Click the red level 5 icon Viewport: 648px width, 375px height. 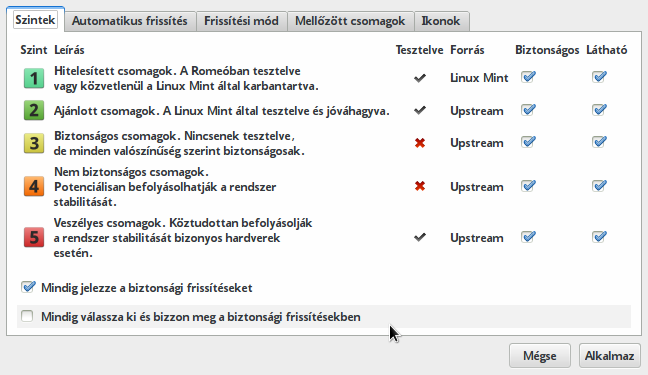(34, 237)
